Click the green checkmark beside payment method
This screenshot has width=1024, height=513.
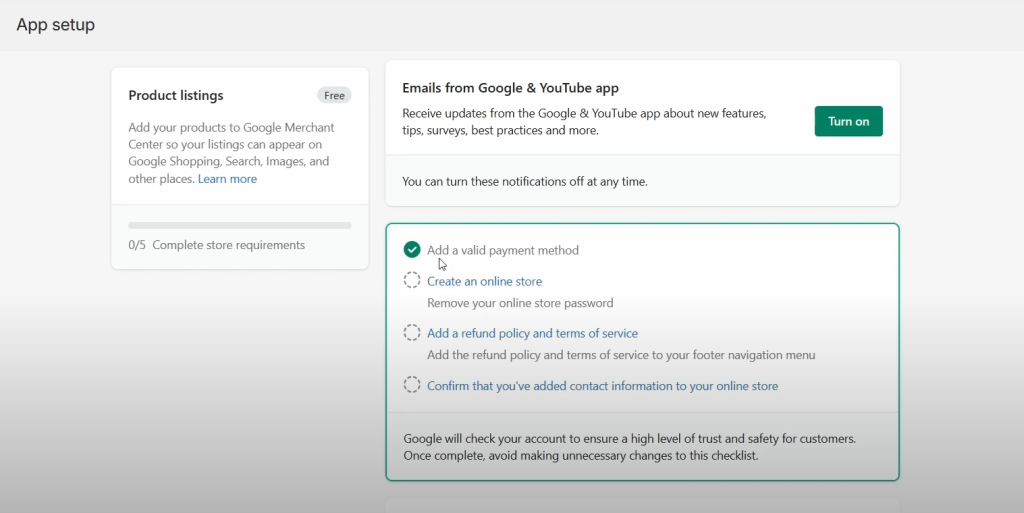tap(412, 250)
